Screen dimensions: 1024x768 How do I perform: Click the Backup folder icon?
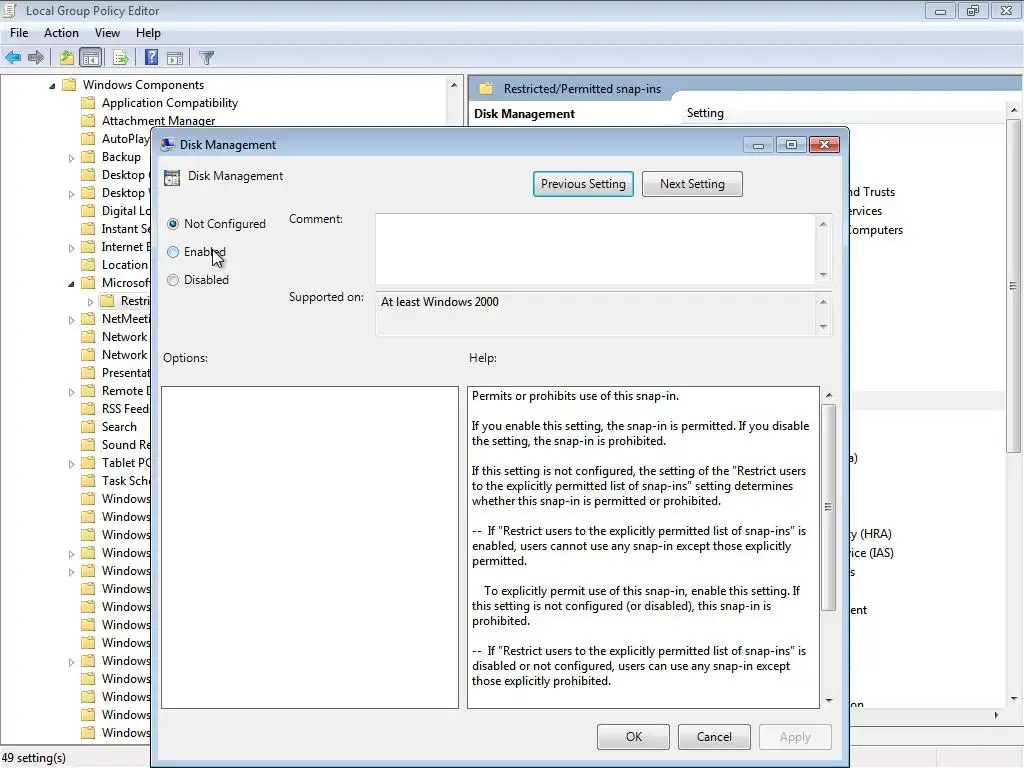[x=88, y=157]
